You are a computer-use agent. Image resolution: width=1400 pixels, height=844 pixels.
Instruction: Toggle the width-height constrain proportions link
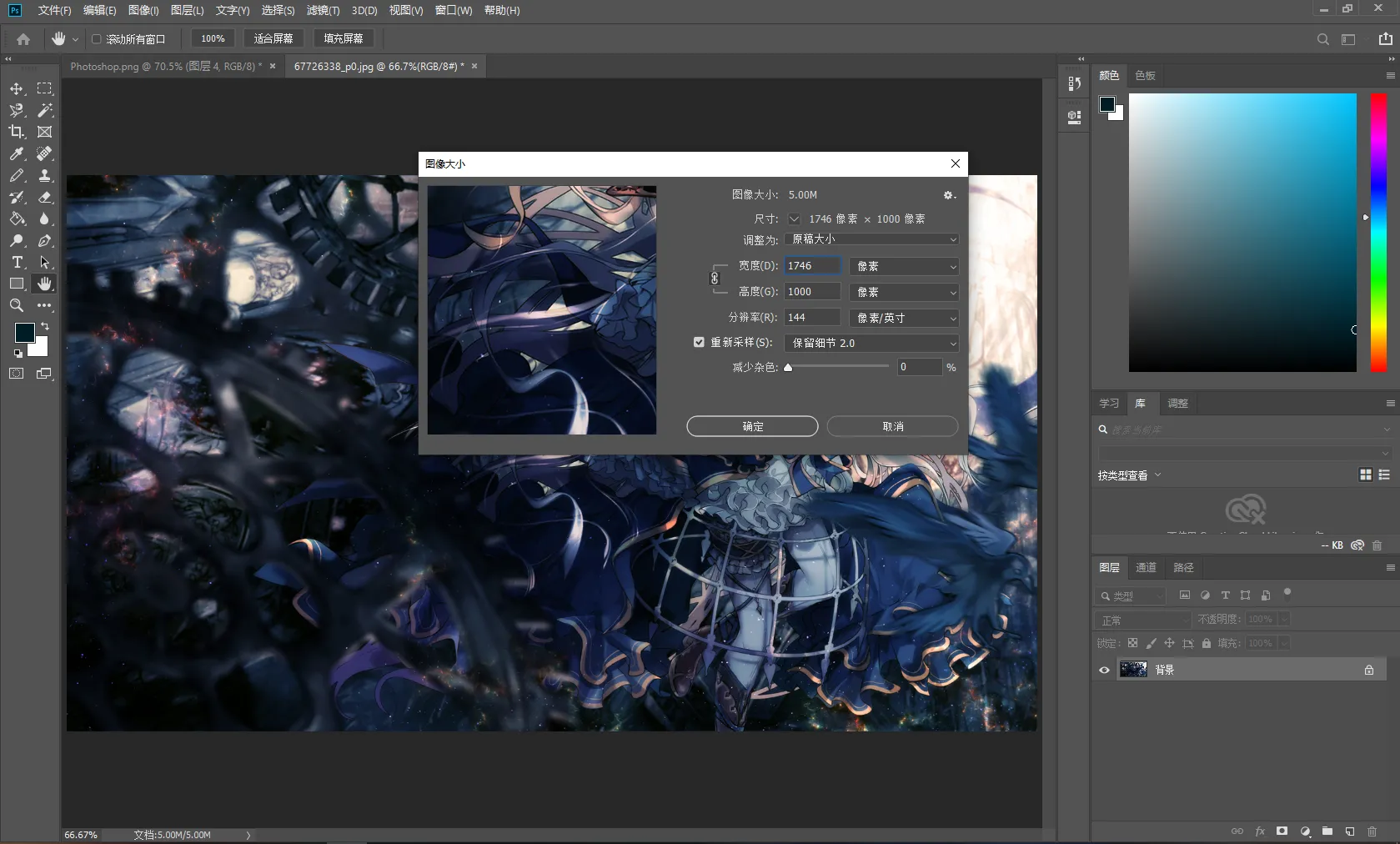pyautogui.click(x=715, y=279)
